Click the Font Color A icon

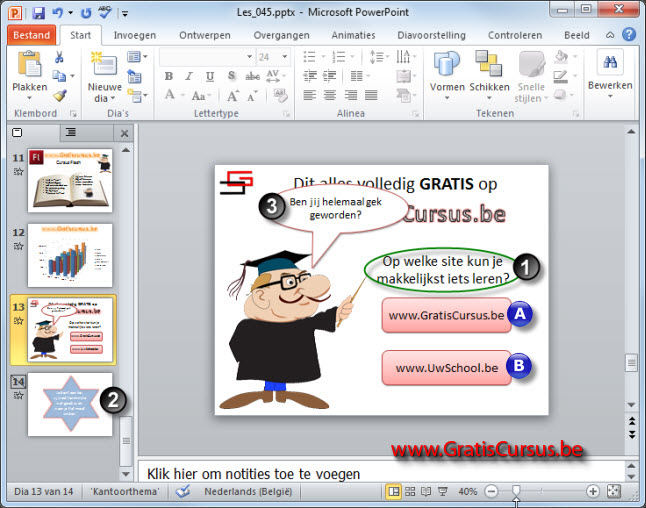click(171, 95)
